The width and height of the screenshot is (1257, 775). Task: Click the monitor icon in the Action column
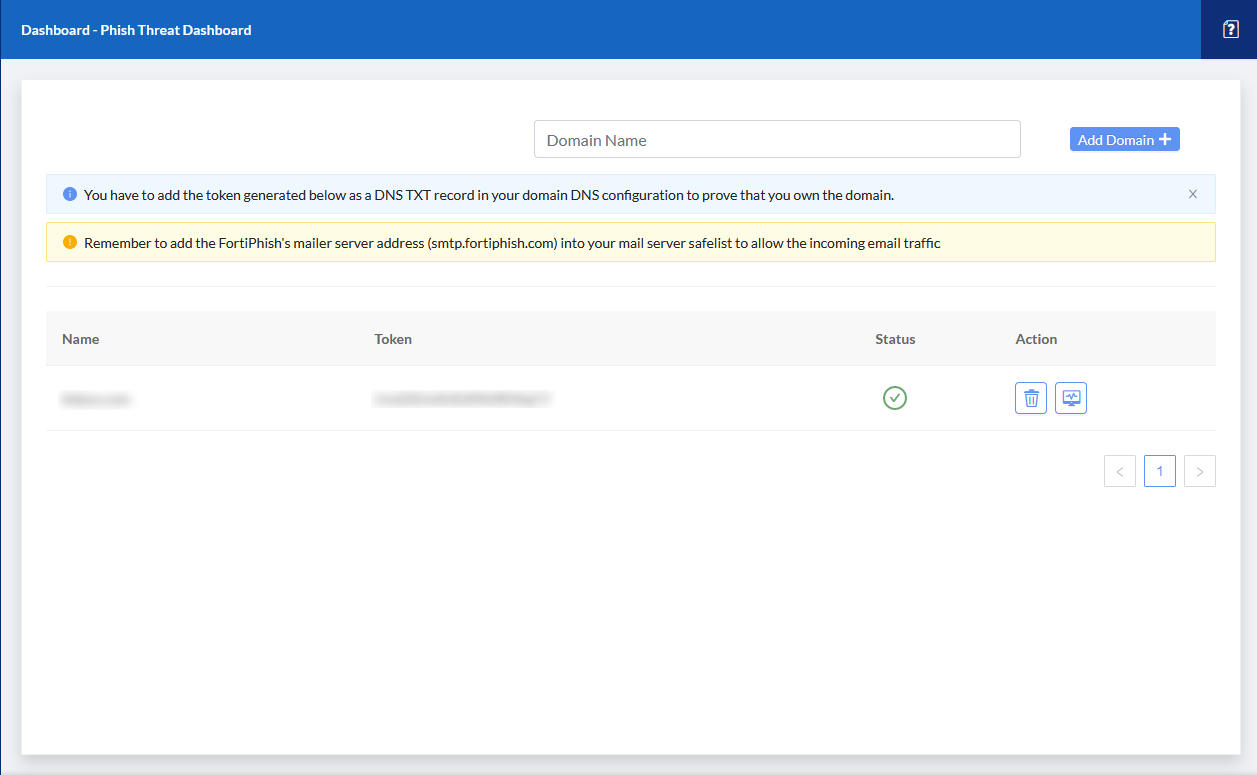(x=1071, y=398)
